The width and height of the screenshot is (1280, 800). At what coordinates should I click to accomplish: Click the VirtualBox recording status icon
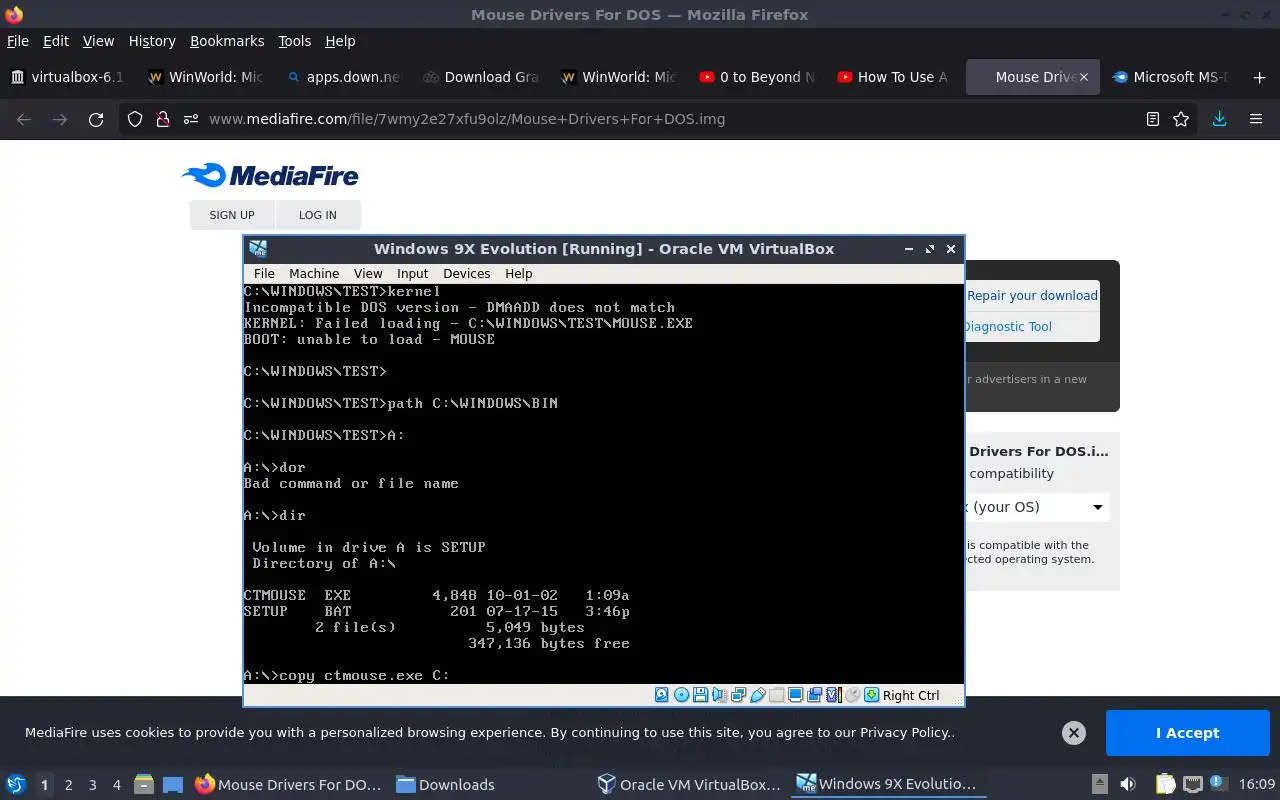[x=814, y=695]
